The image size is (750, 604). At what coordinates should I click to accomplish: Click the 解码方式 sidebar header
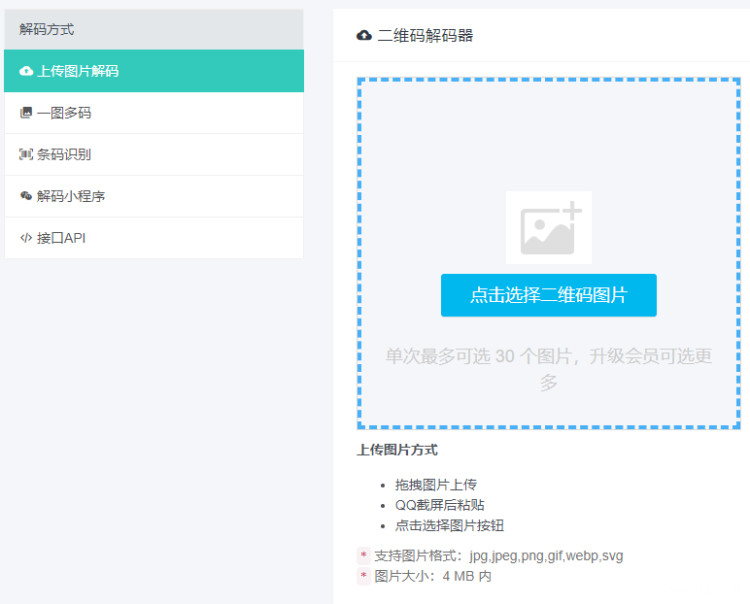click(x=47, y=30)
